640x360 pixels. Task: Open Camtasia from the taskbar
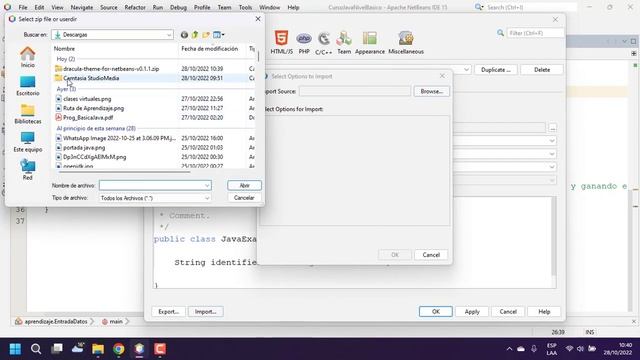point(160,349)
